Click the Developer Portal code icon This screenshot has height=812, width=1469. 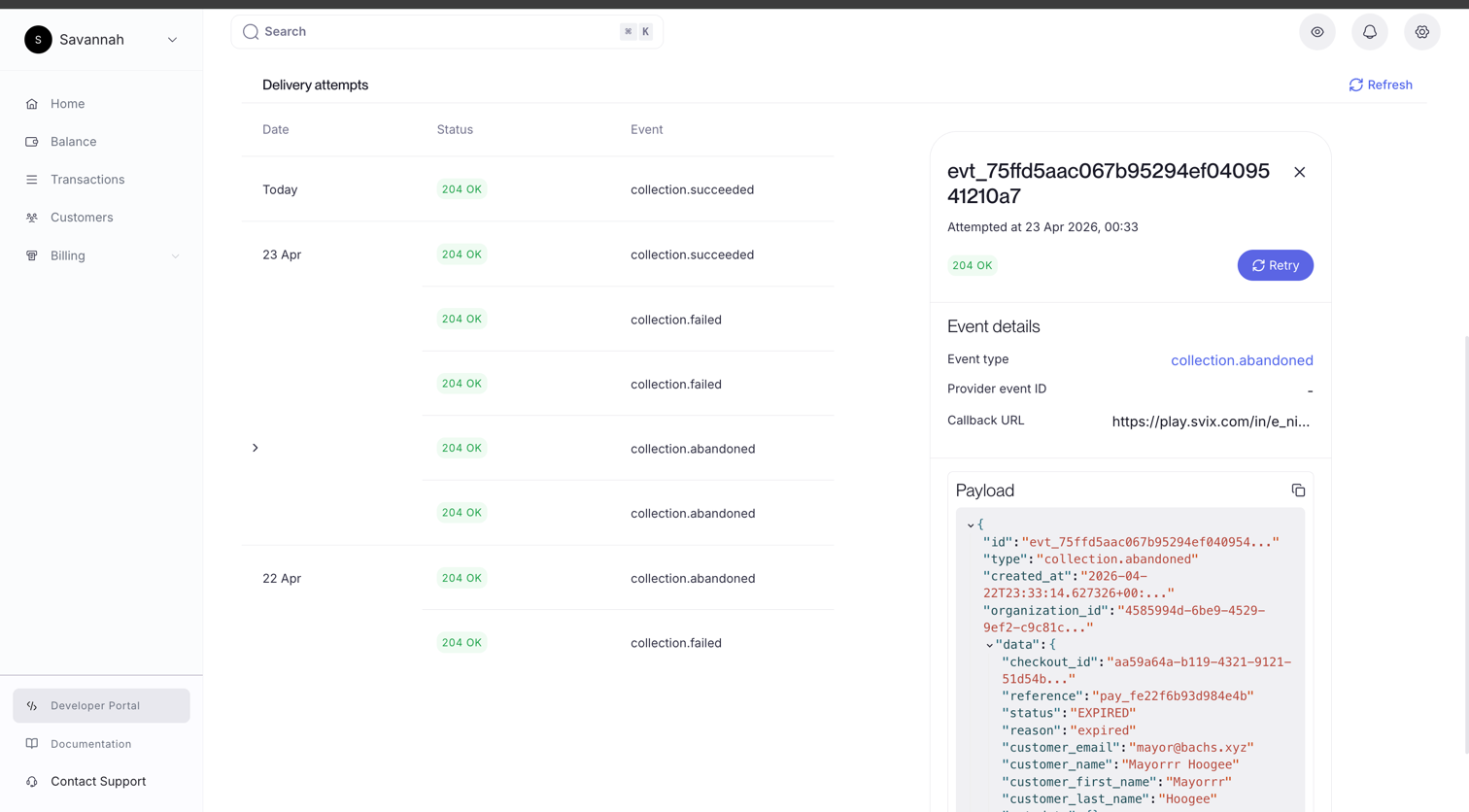[x=32, y=706]
